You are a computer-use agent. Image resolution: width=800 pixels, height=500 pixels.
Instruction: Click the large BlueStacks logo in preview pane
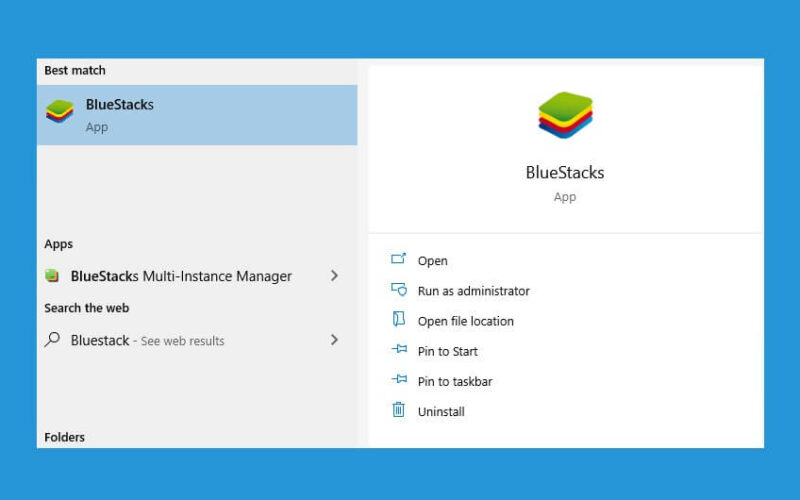pos(565,115)
